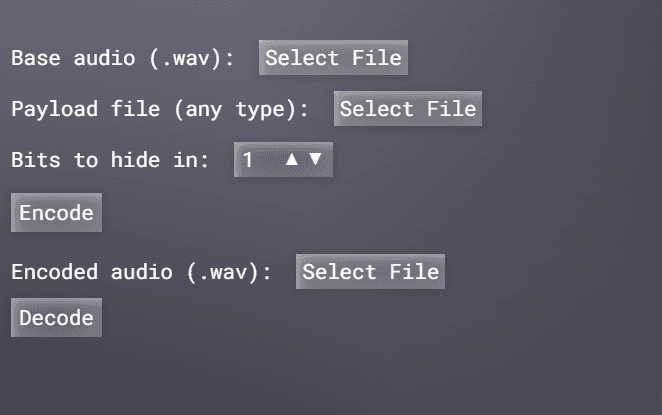Decrease the number of bits to hide in

(315, 159)
